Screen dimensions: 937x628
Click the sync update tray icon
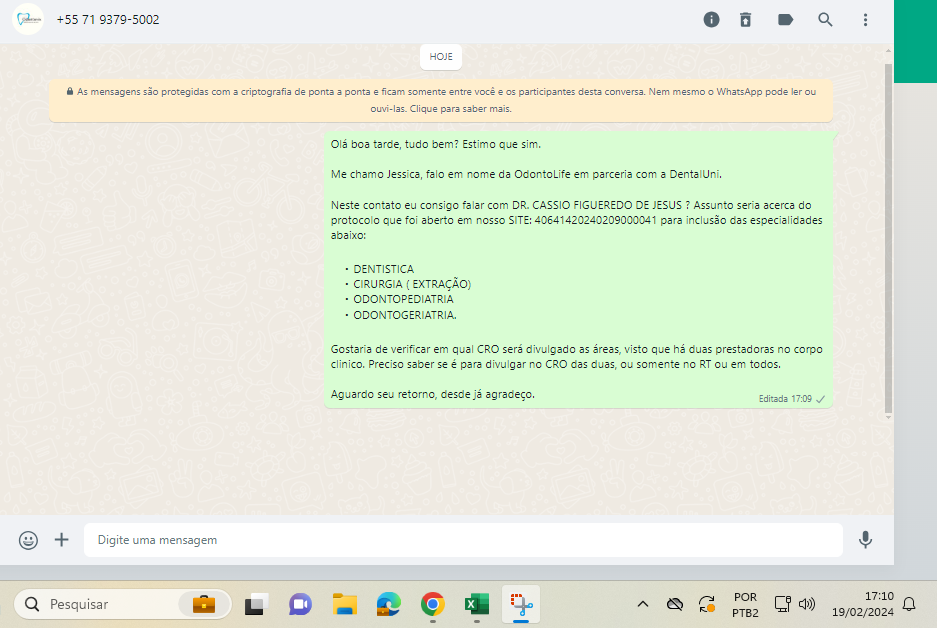tap(707, 604)
